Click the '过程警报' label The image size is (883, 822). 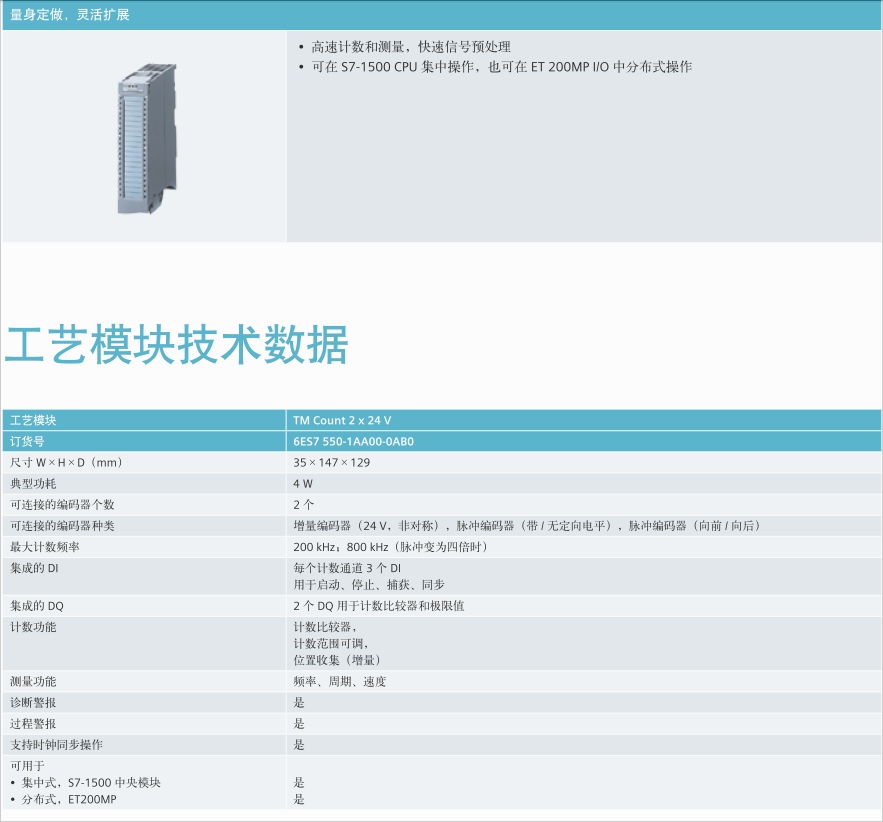[33, 723]
